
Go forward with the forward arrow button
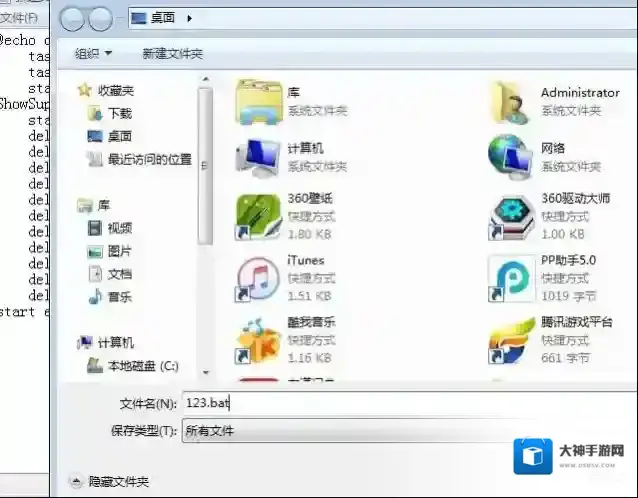click(100, 19)
